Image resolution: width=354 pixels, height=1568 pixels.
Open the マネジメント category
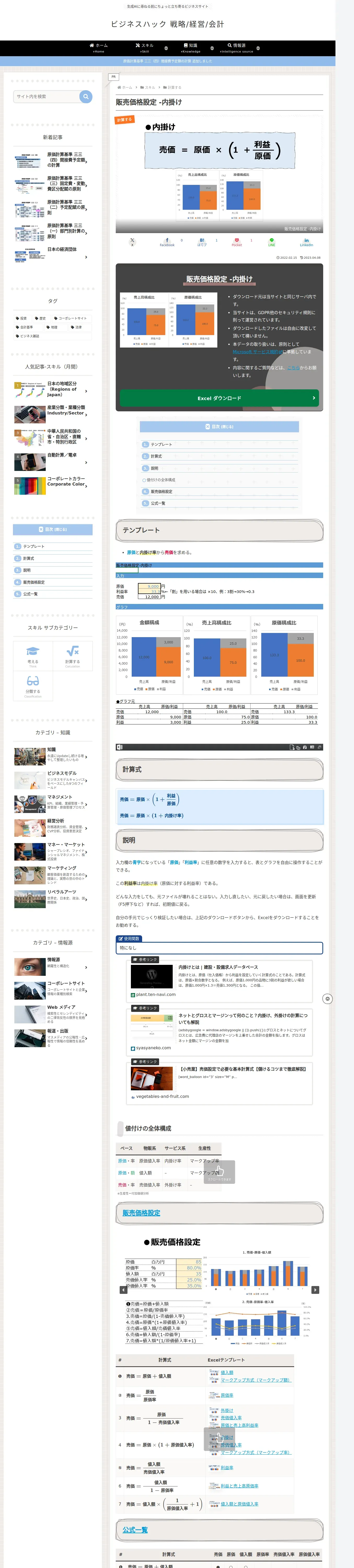pos(53,804)
